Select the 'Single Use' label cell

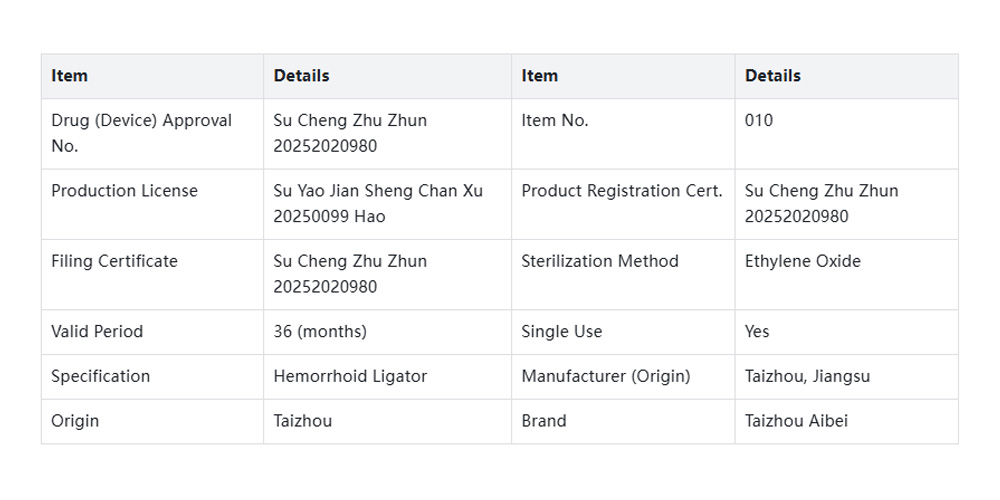(562, 331)
